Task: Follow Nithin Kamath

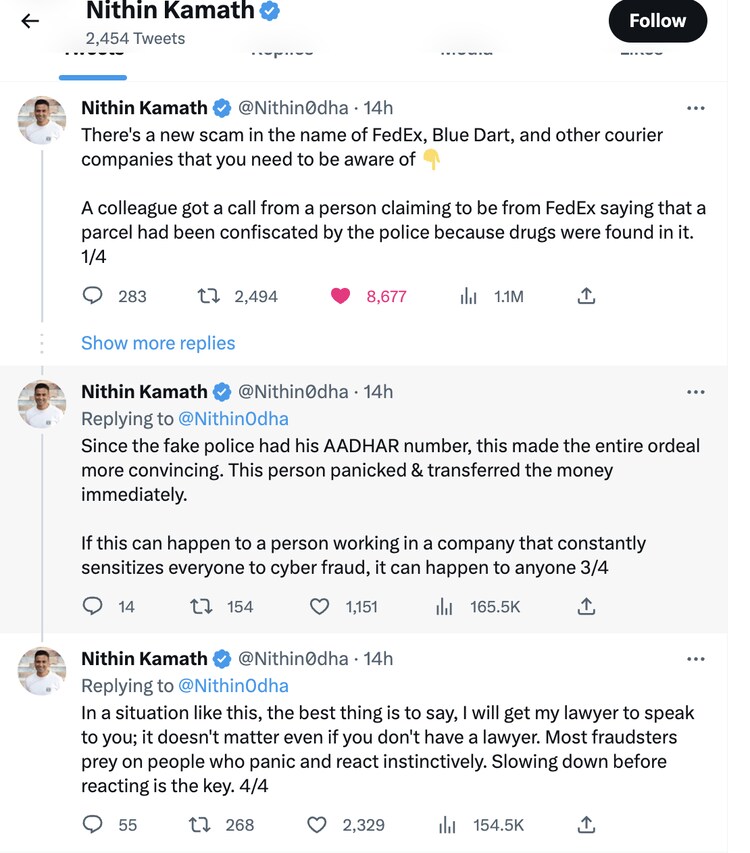Action: (x=657, y=21)
